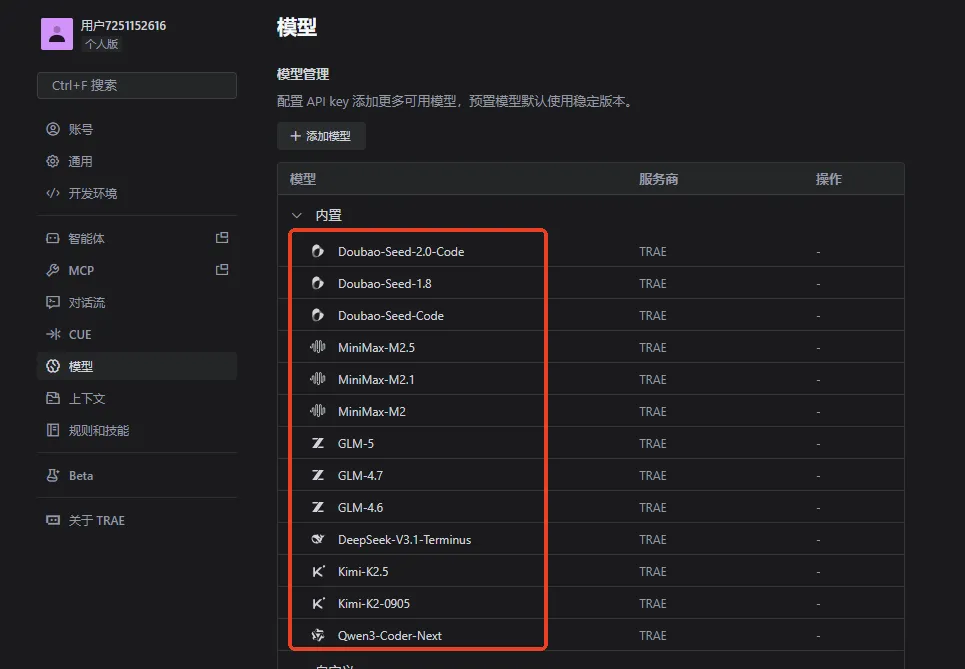Select the GLM-4.7 model name
965x669 pixels.
tap(360, 476)
